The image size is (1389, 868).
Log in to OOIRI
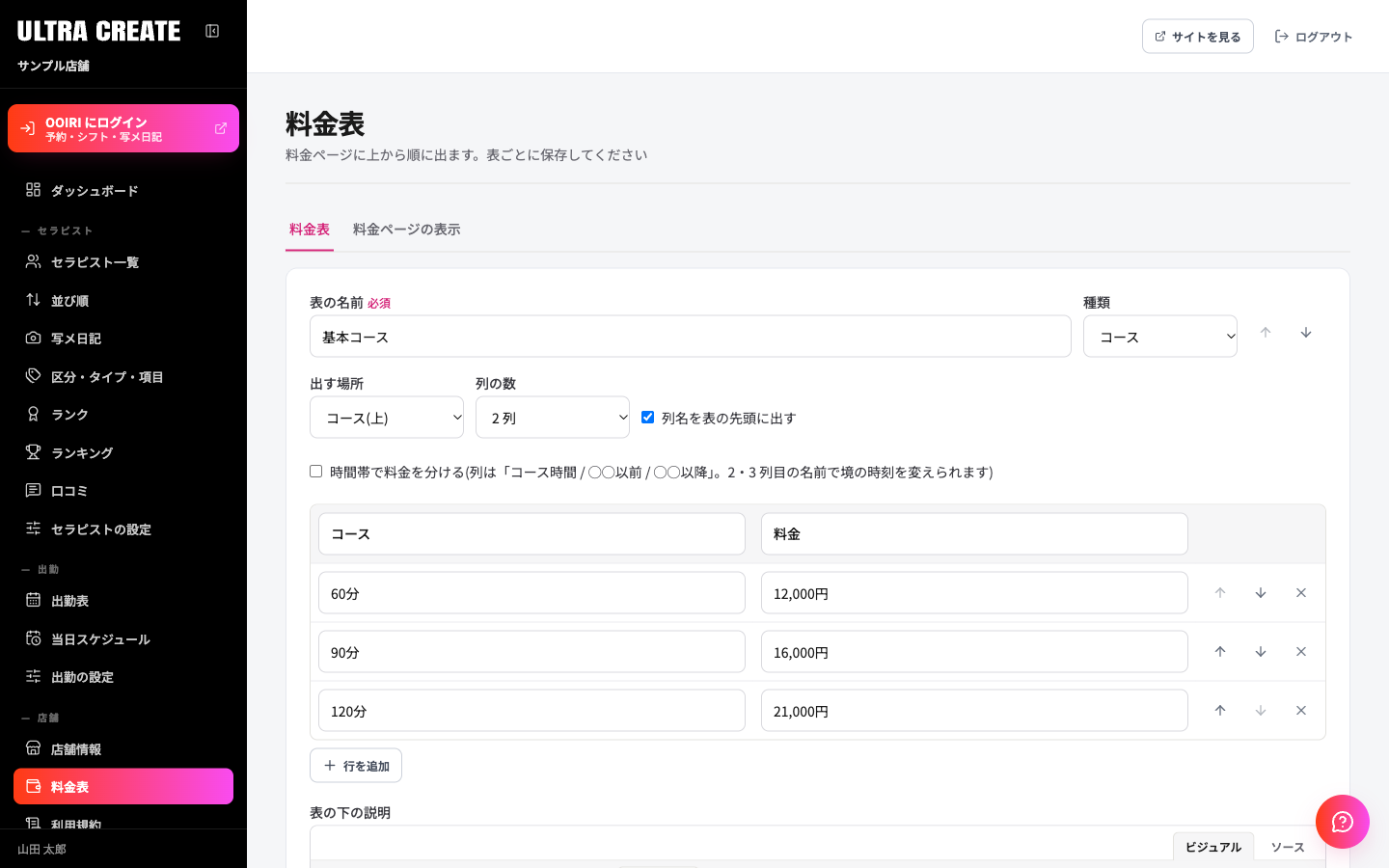coord(123,128)
